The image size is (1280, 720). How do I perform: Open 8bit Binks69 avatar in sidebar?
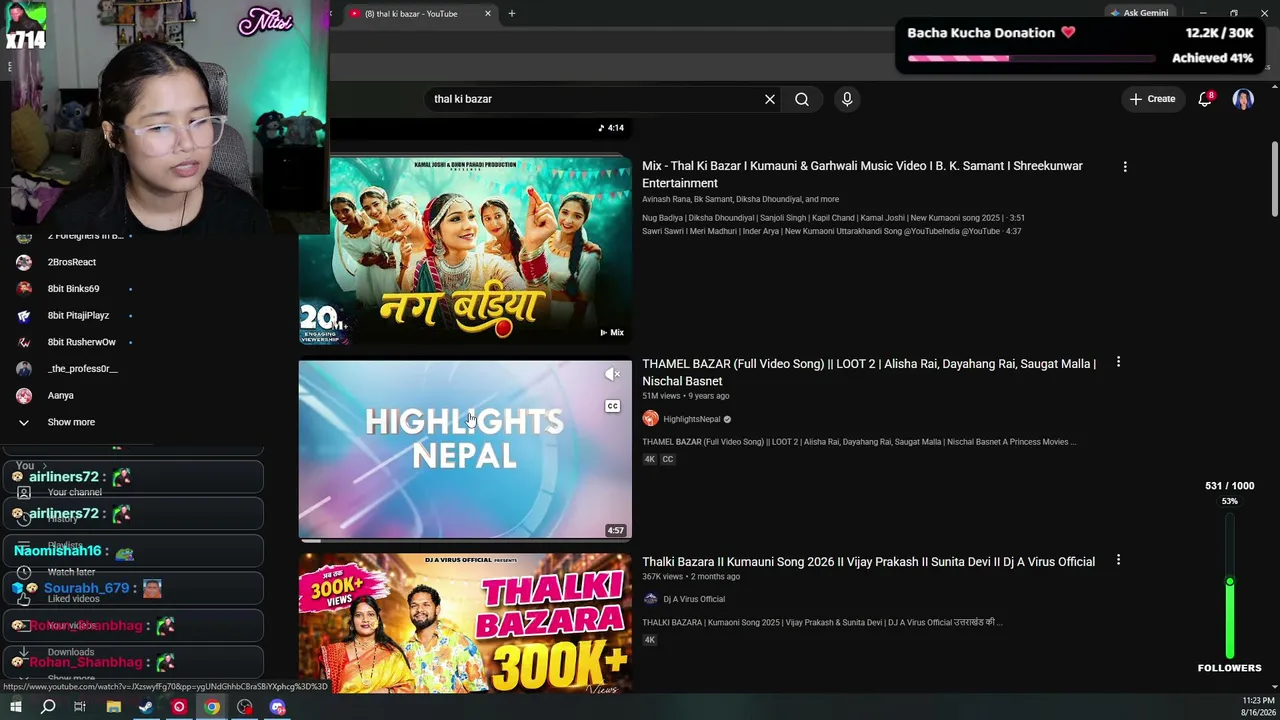[24, 289]
